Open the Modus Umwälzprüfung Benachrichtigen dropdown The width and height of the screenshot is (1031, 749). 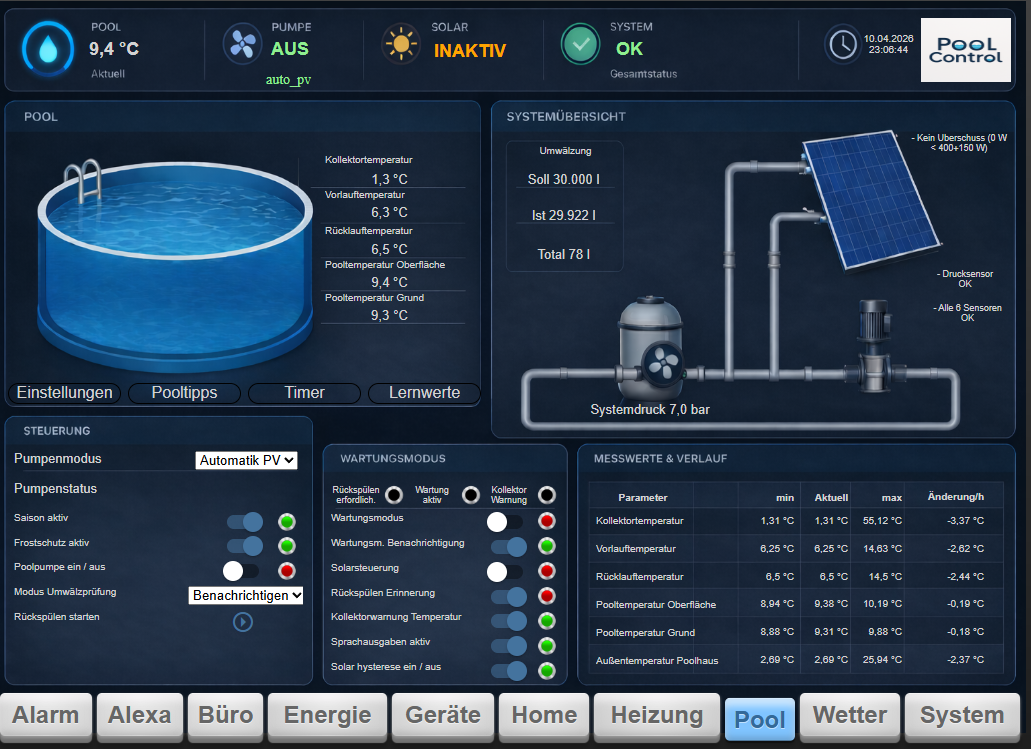point(246,595)
